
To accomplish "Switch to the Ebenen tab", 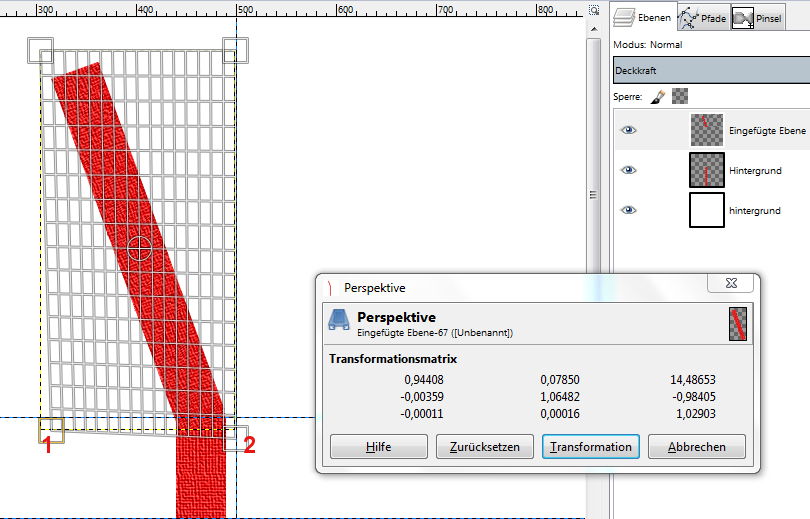I will pos(643,18).
